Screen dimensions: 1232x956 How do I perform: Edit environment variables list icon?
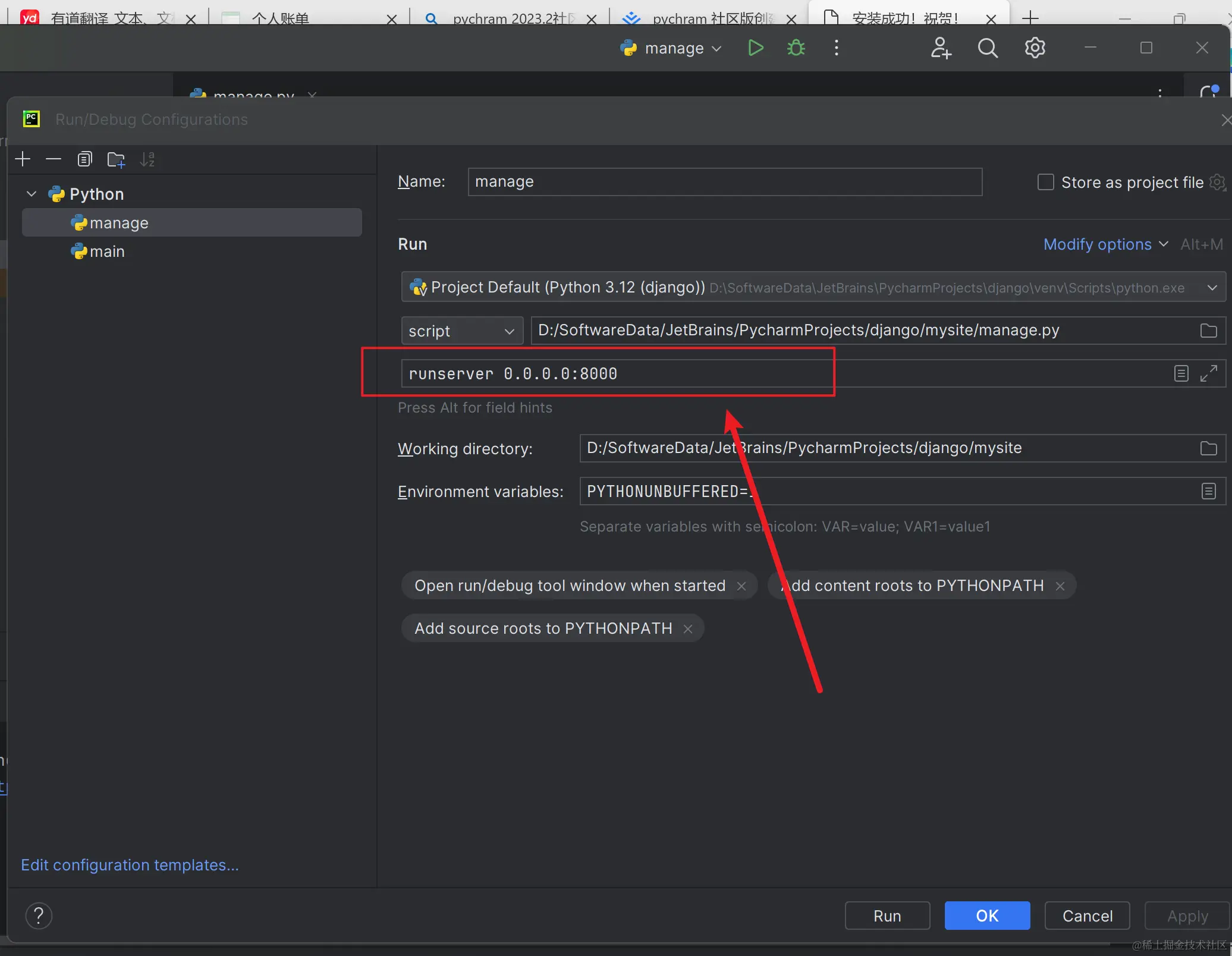1208,491
